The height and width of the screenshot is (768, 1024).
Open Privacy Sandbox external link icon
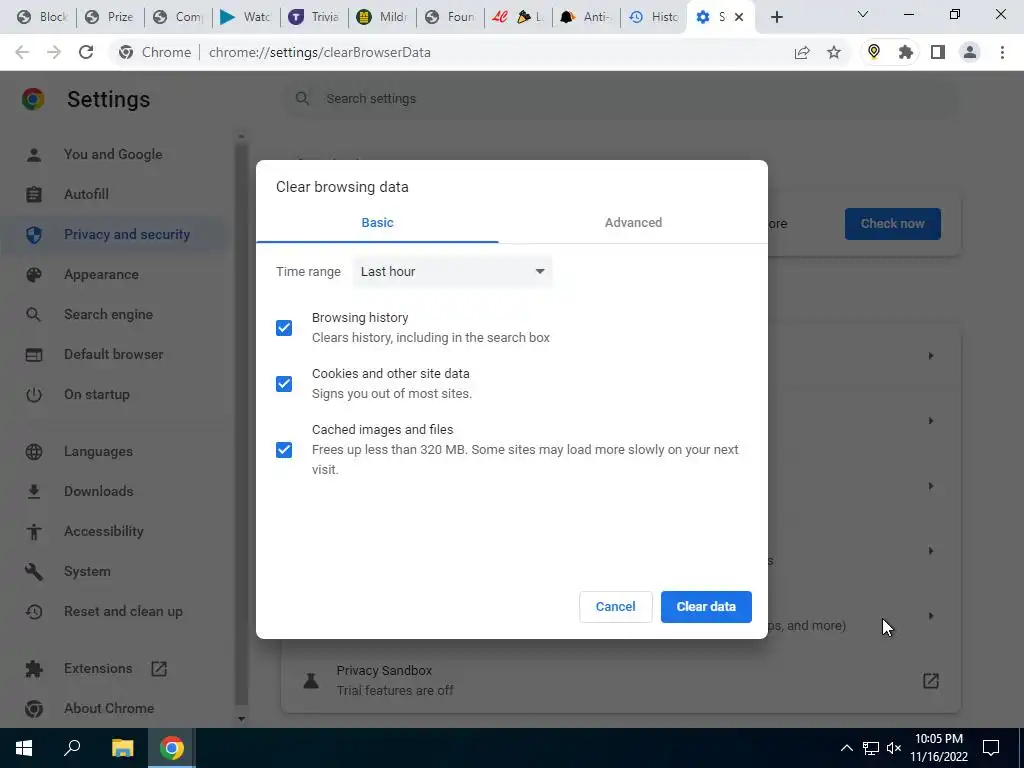[931, 680]
